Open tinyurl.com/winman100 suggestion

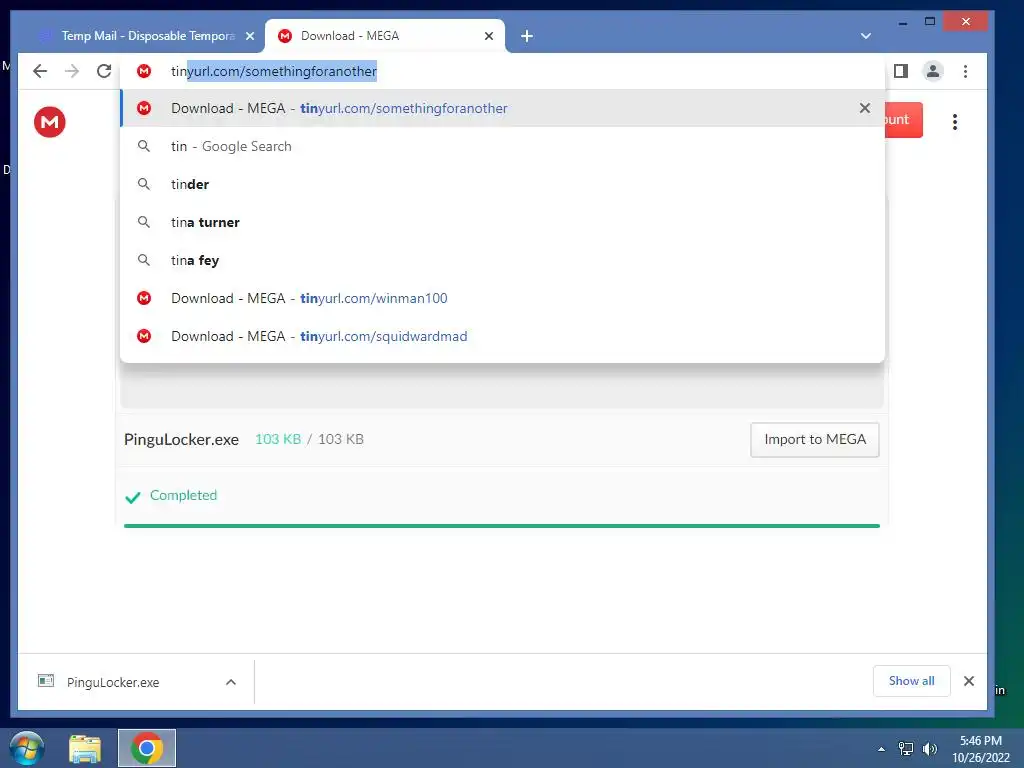(502, 298)
